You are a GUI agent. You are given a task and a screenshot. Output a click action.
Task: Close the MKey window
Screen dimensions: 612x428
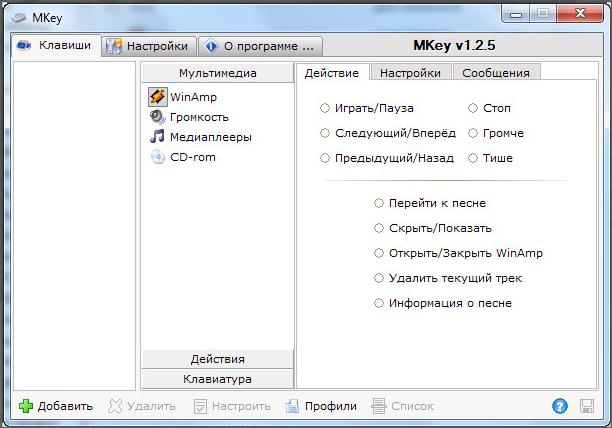click(x=580, y=14)
